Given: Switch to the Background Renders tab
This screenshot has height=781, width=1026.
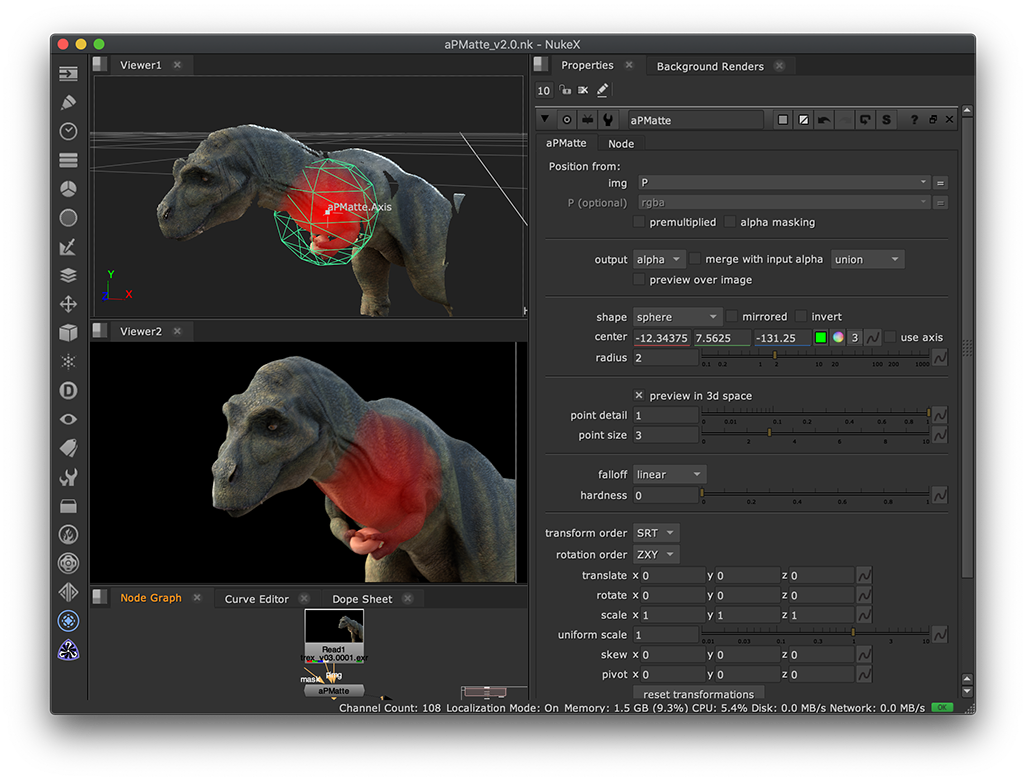Looking at the screenshot, I should click(709, 66).
